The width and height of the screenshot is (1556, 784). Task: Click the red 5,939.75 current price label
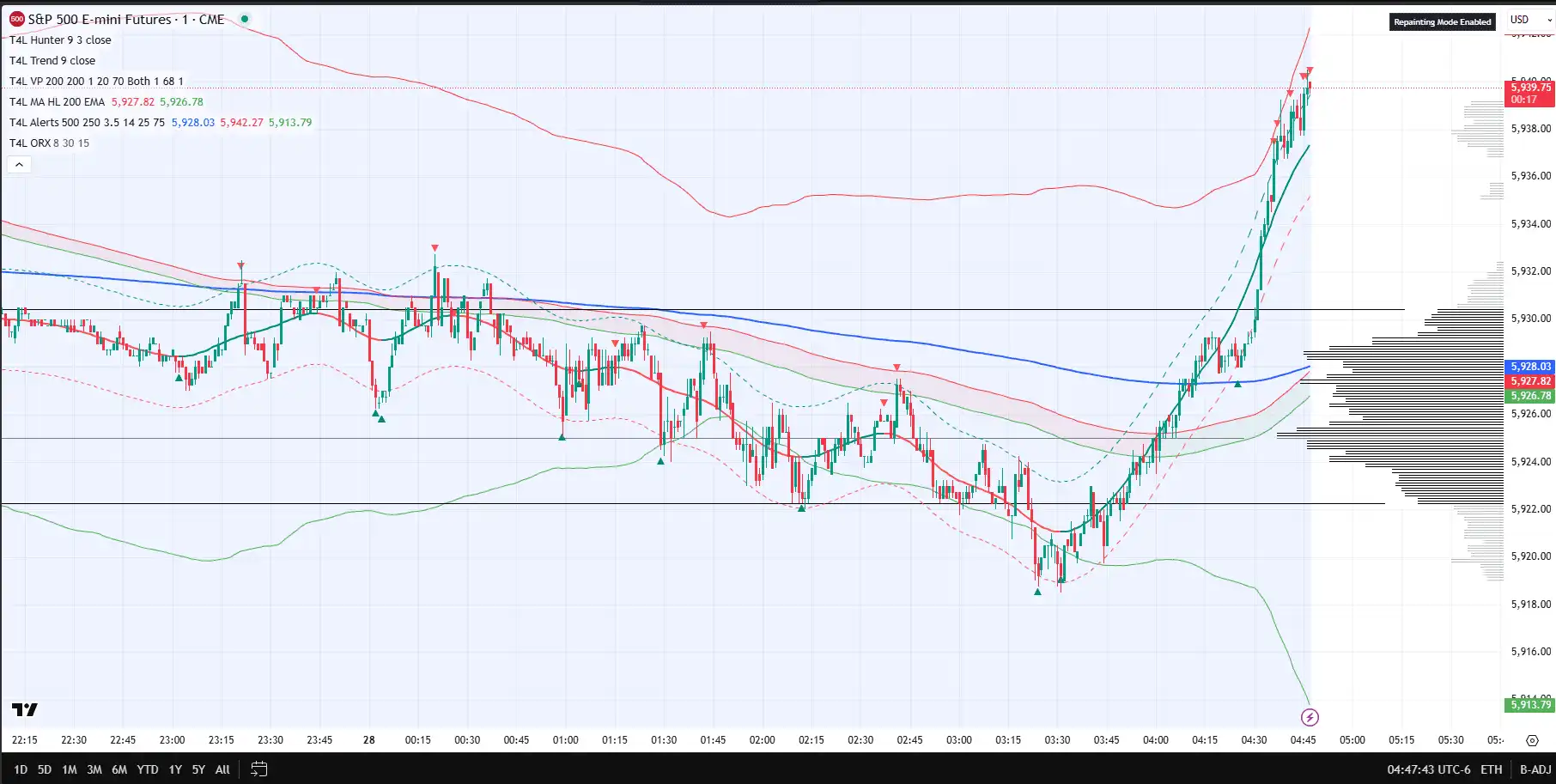(1531, 88)
